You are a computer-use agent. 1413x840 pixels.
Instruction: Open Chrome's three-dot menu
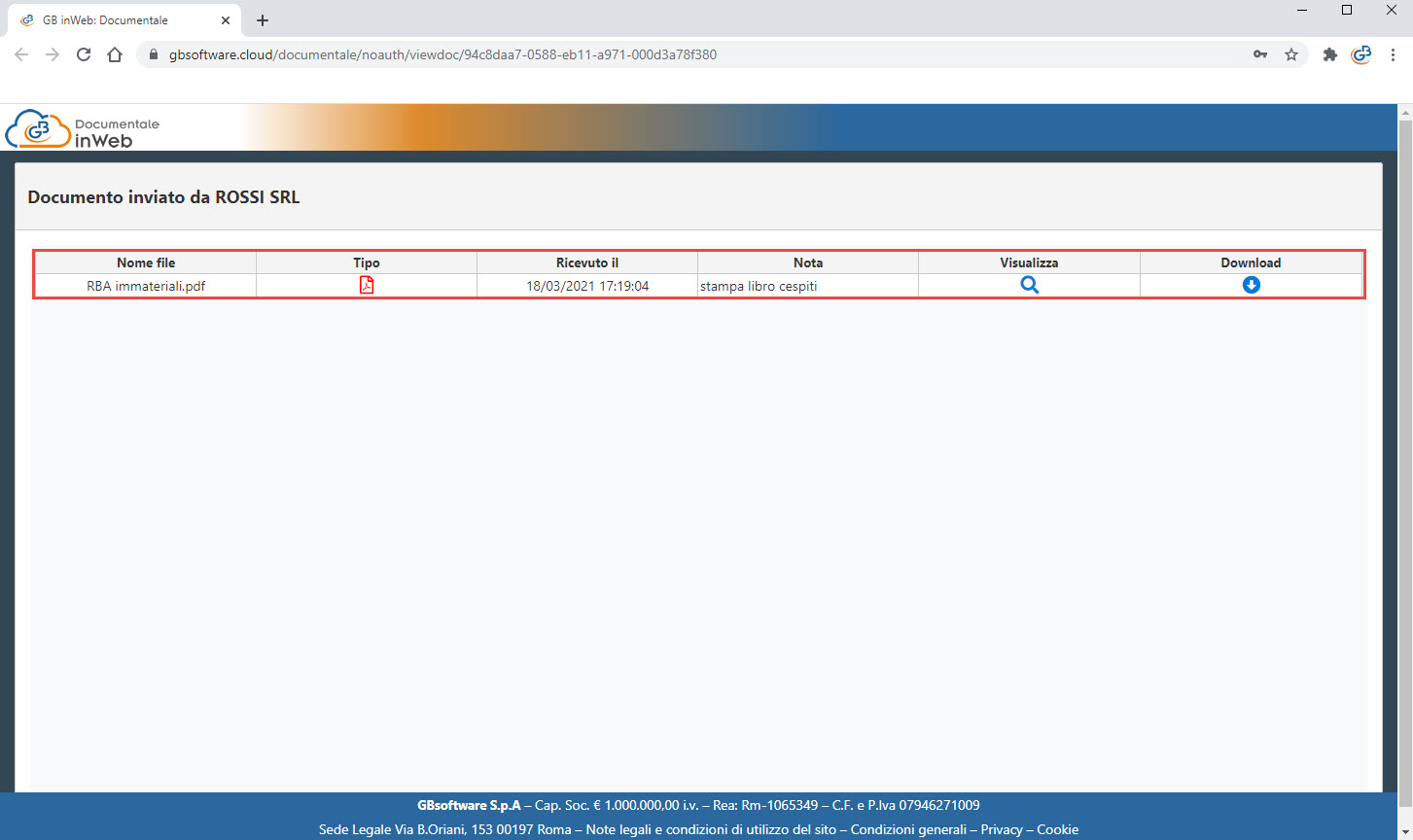(x=1393, y=54)
